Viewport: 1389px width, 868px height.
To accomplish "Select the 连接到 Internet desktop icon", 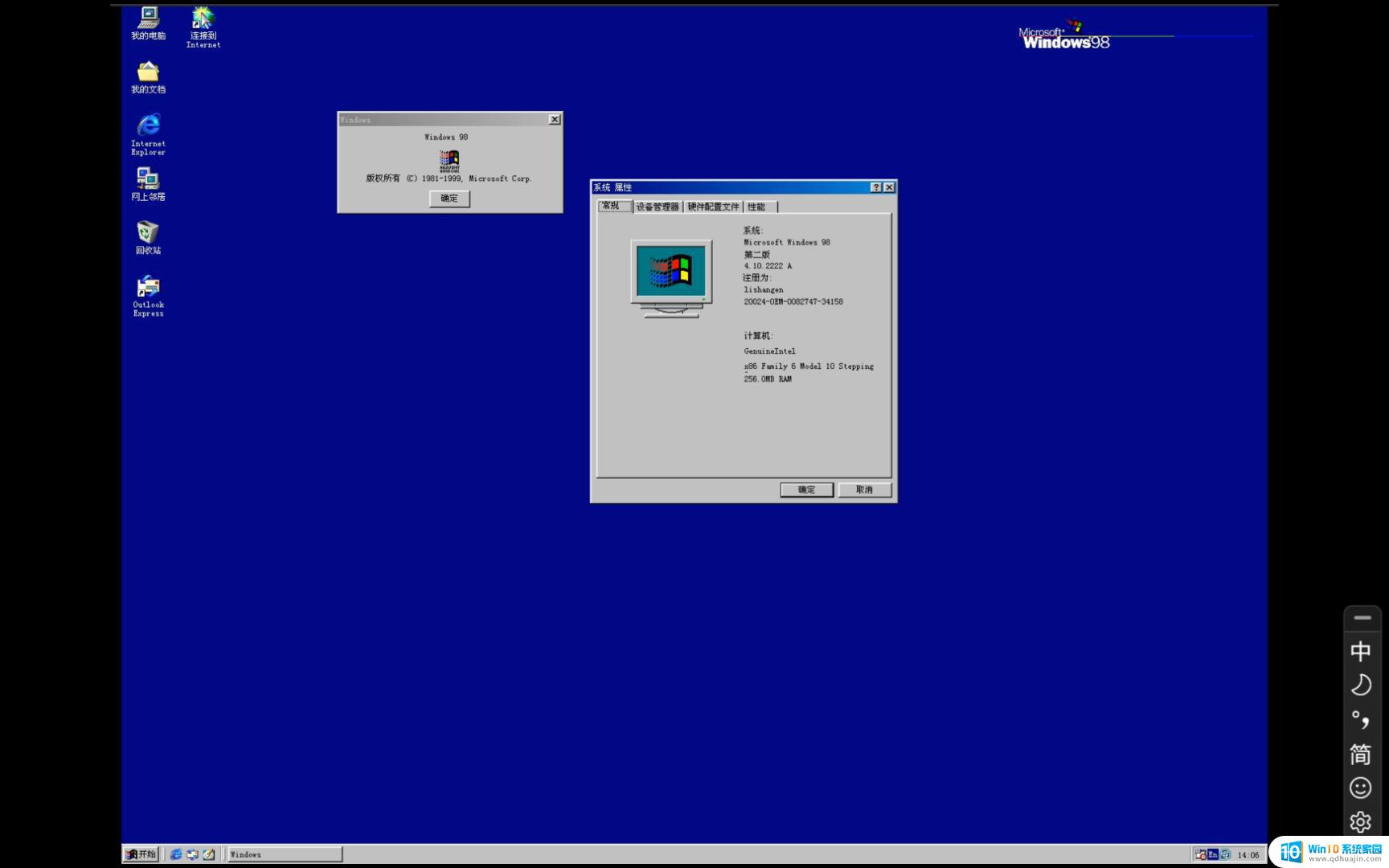I will pos(203,27).
